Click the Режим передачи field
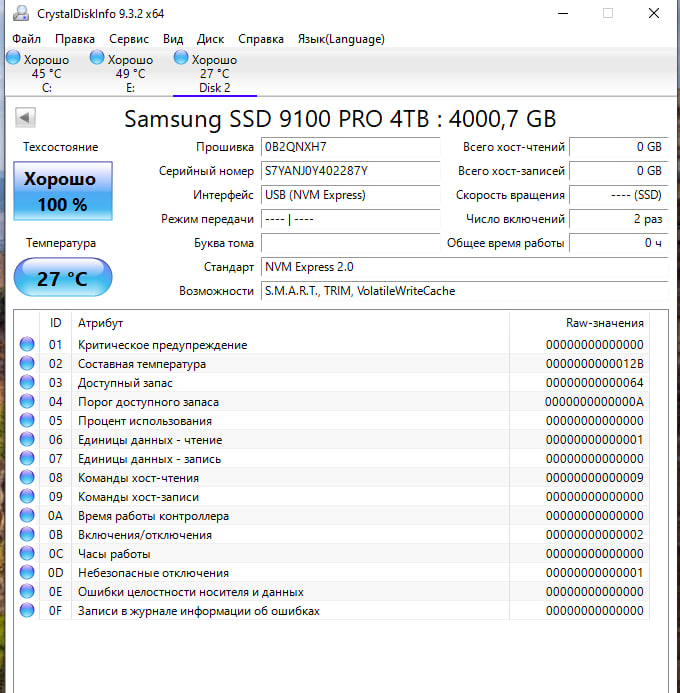 pos(350,219)
